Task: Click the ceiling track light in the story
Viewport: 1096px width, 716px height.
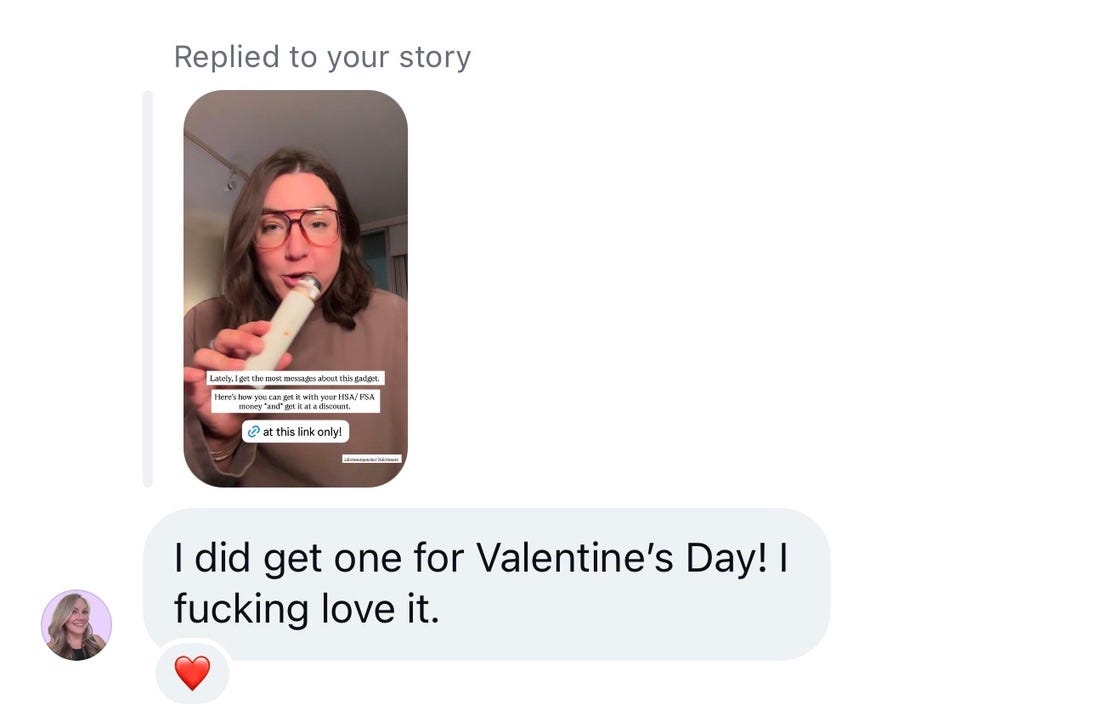Action: [x=231, y=178]
